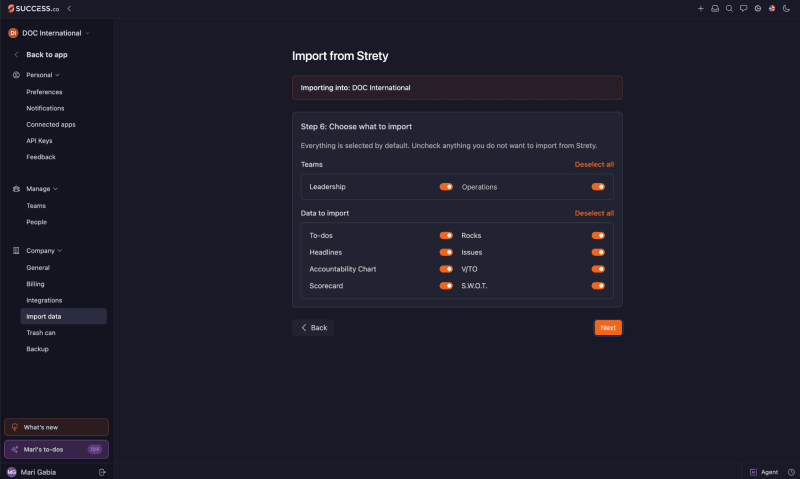Click the 0/4 to-dos badge

pyautogui.click(x=94, y=449)
